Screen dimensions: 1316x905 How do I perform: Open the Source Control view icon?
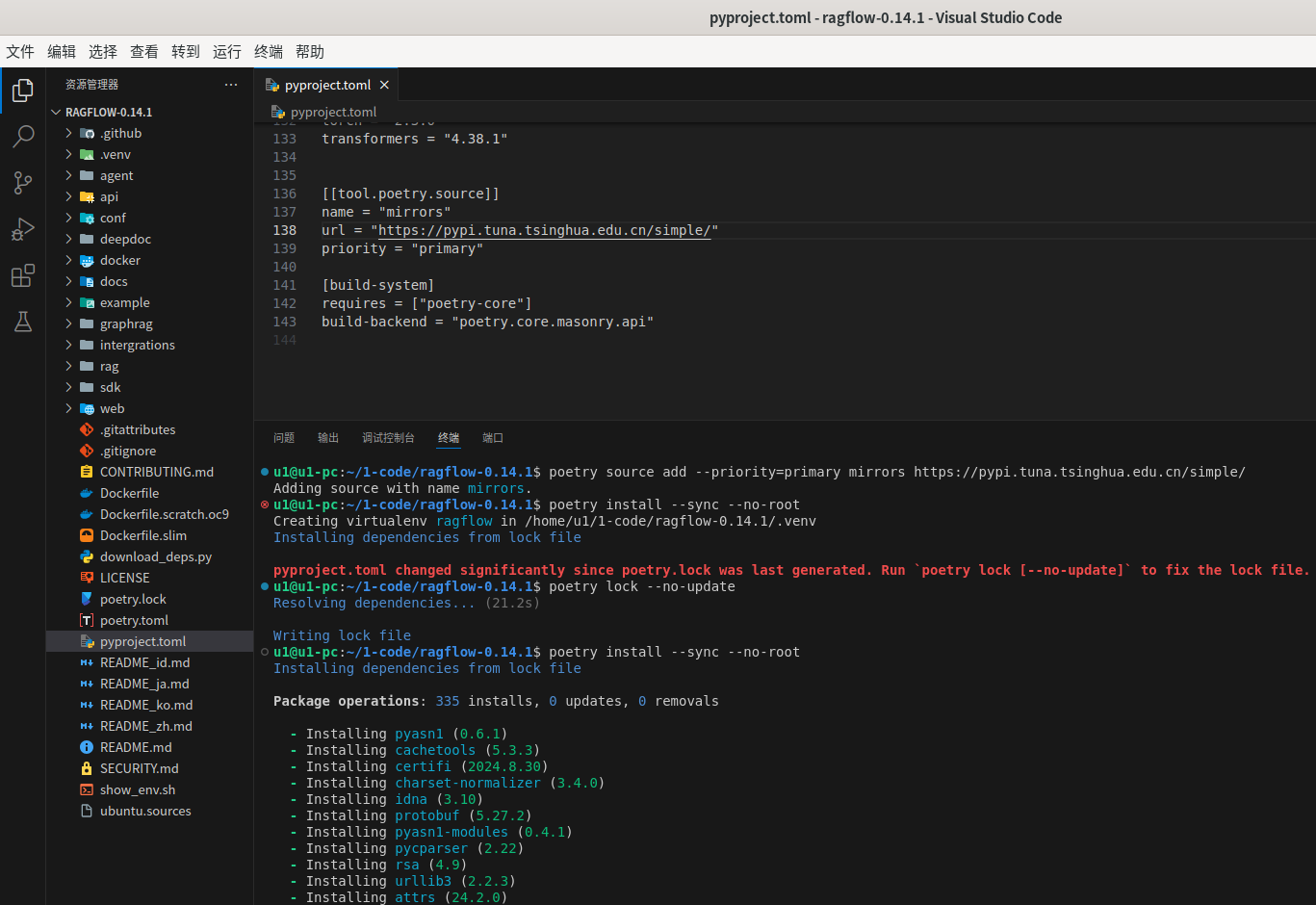coord(23,182)
